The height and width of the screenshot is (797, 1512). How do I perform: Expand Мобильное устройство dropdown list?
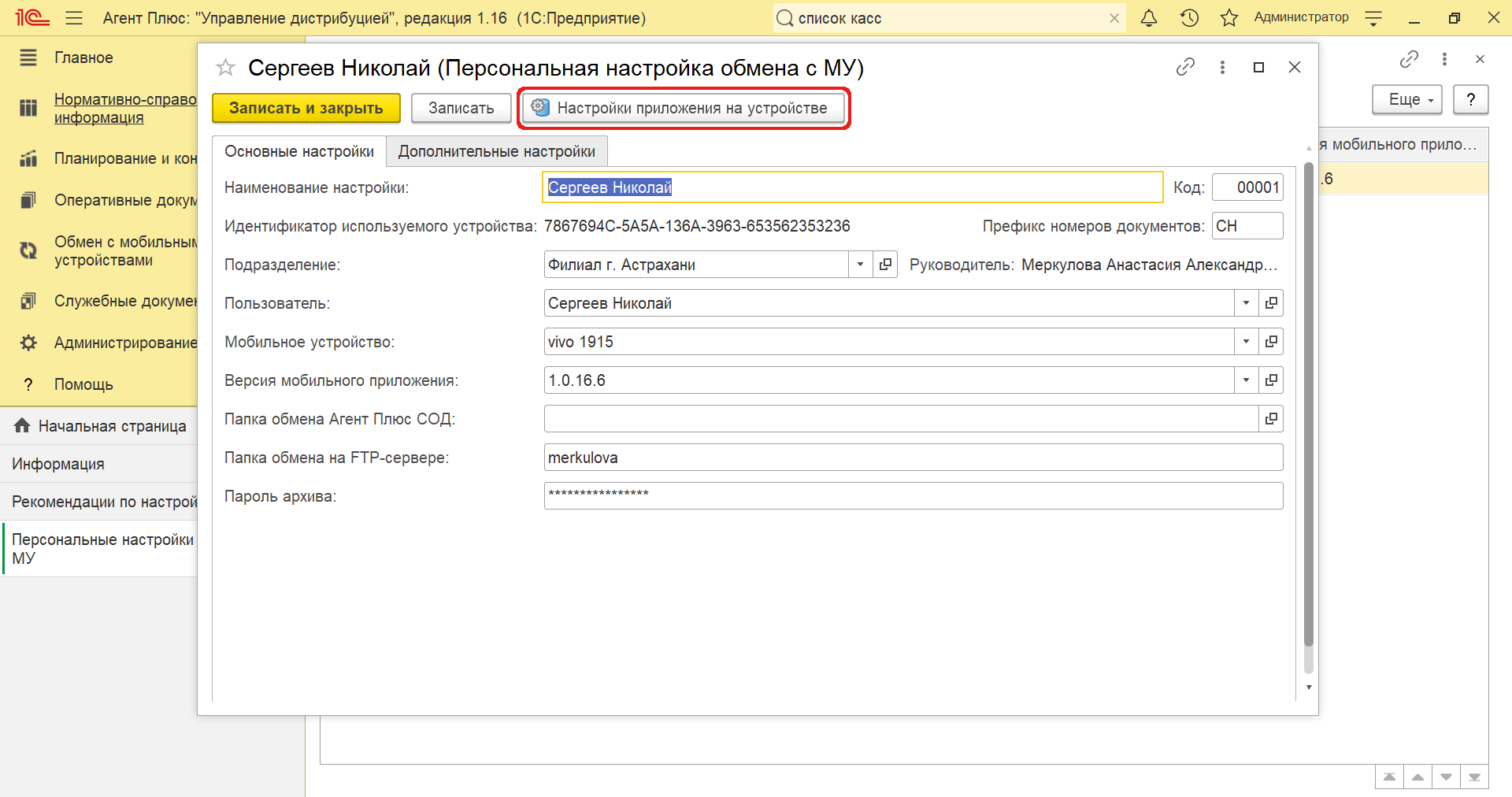click(1246, 342)
